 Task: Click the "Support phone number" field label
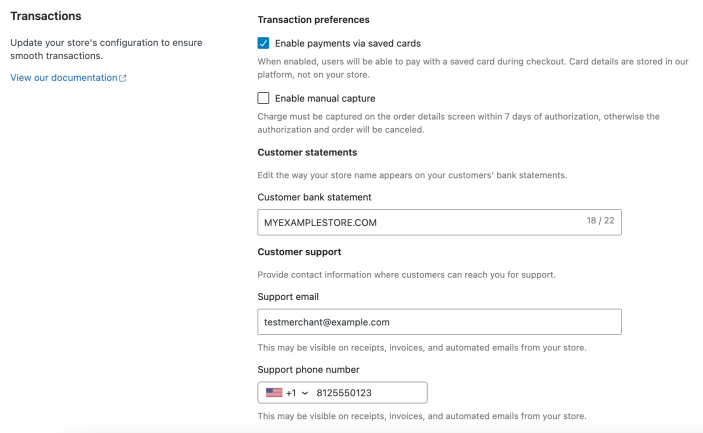click(308, 369)
